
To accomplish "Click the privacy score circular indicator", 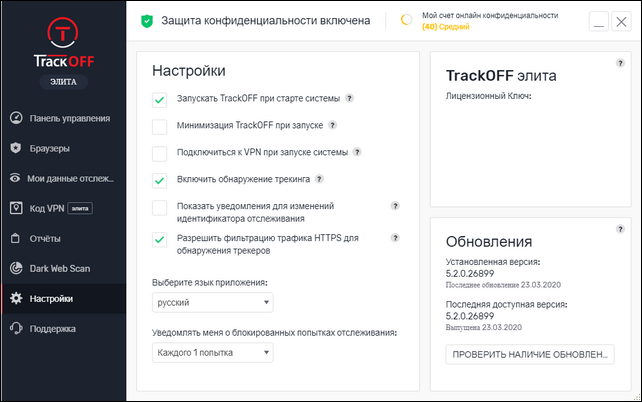I will [405, 20].
